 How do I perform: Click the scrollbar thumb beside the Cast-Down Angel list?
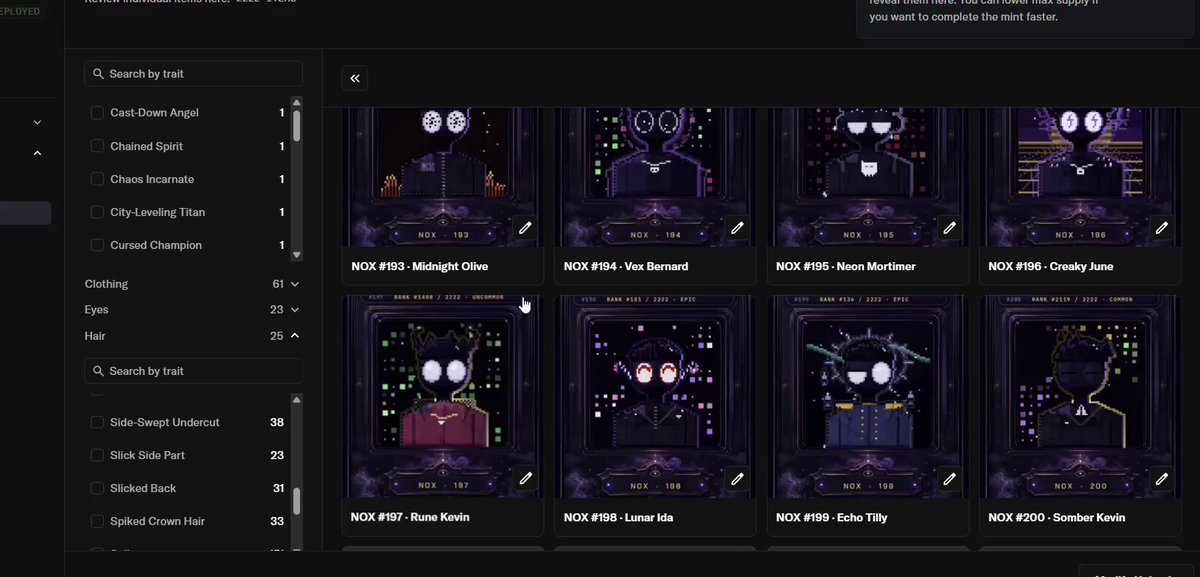296,125
